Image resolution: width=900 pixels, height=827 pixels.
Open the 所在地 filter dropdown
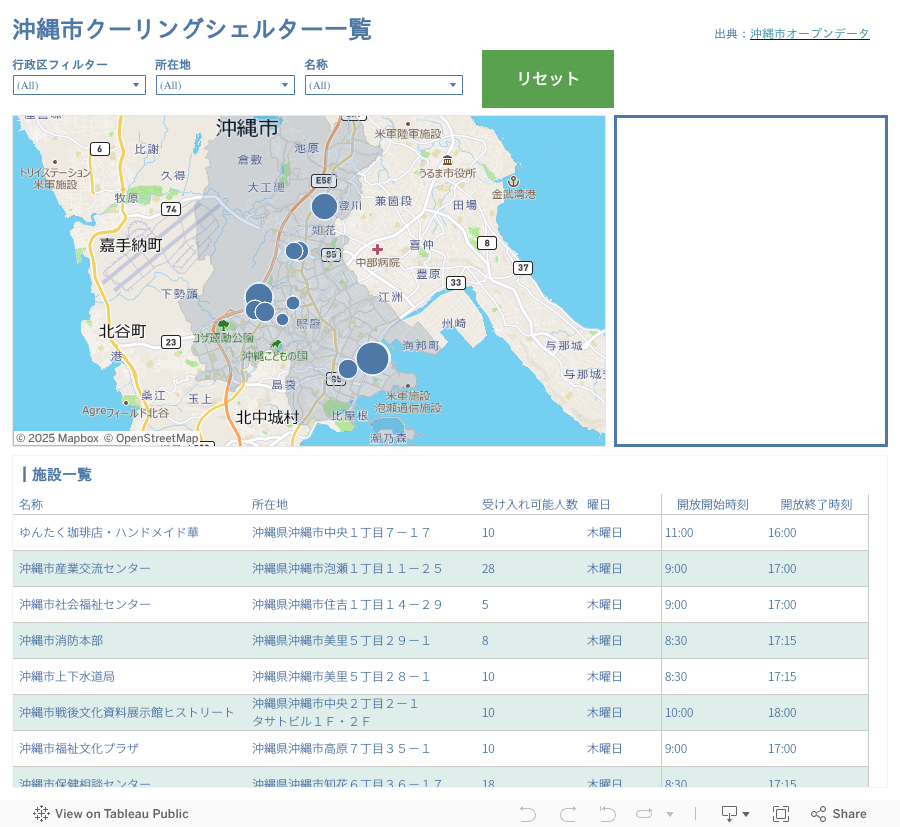click(x=225, y=85)
